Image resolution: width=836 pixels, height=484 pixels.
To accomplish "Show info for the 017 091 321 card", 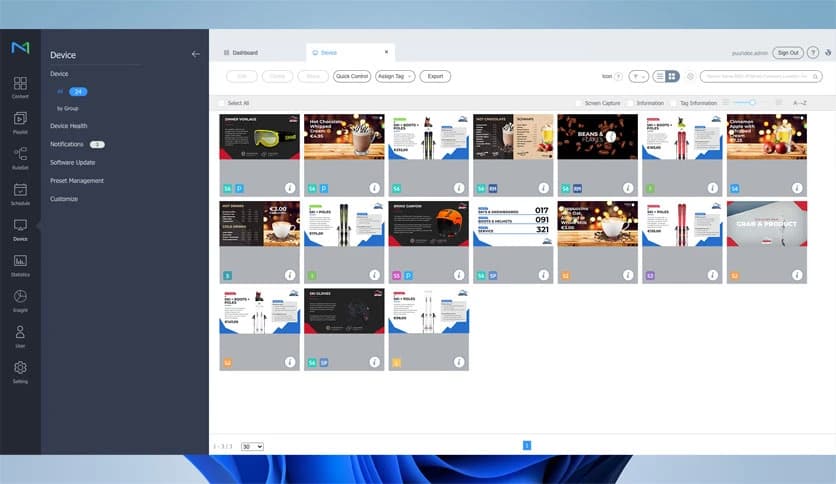I will coord(543,275).
